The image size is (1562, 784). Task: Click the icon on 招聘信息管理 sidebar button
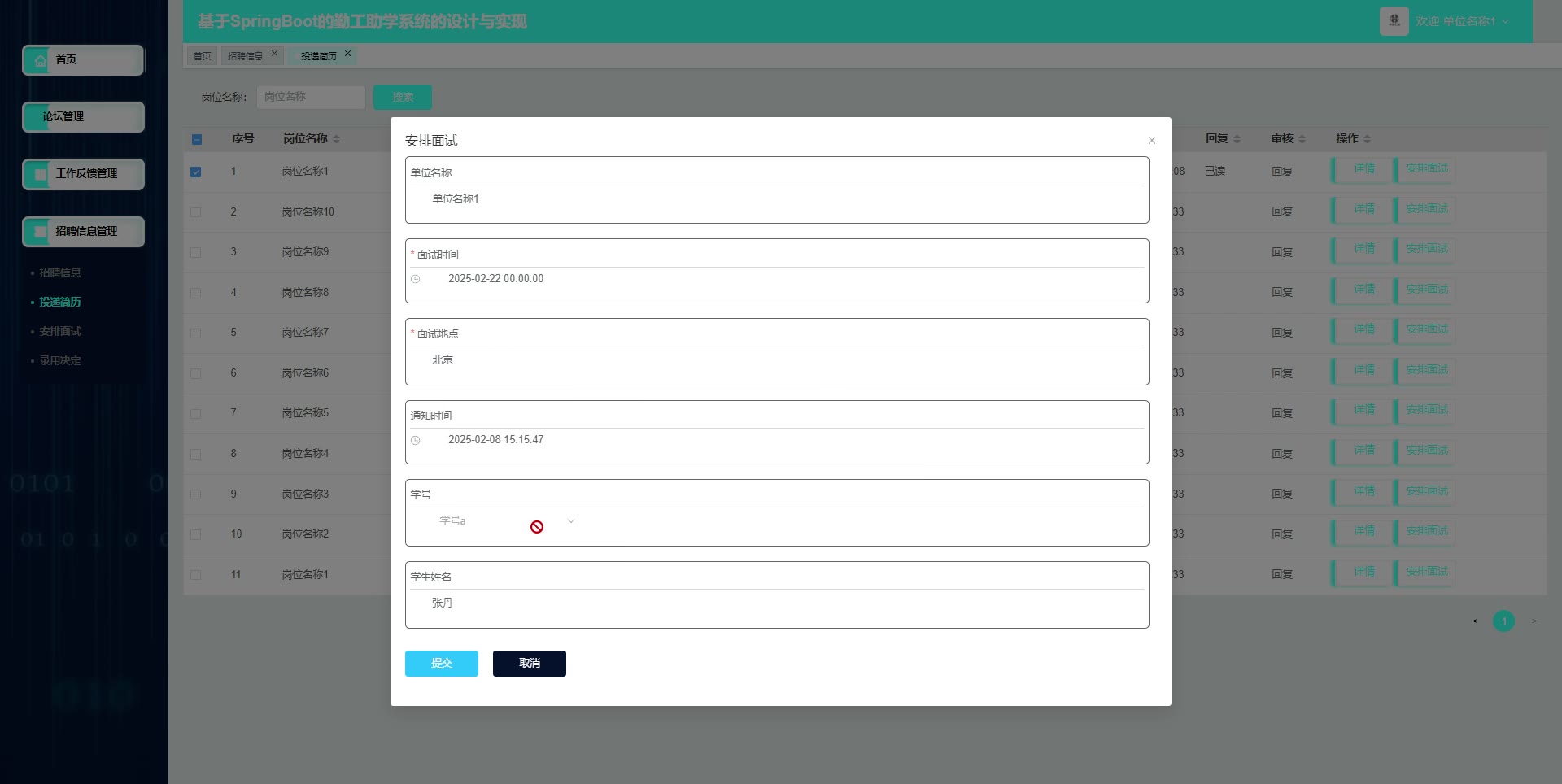pyautogui.click(x=40, y=232)
